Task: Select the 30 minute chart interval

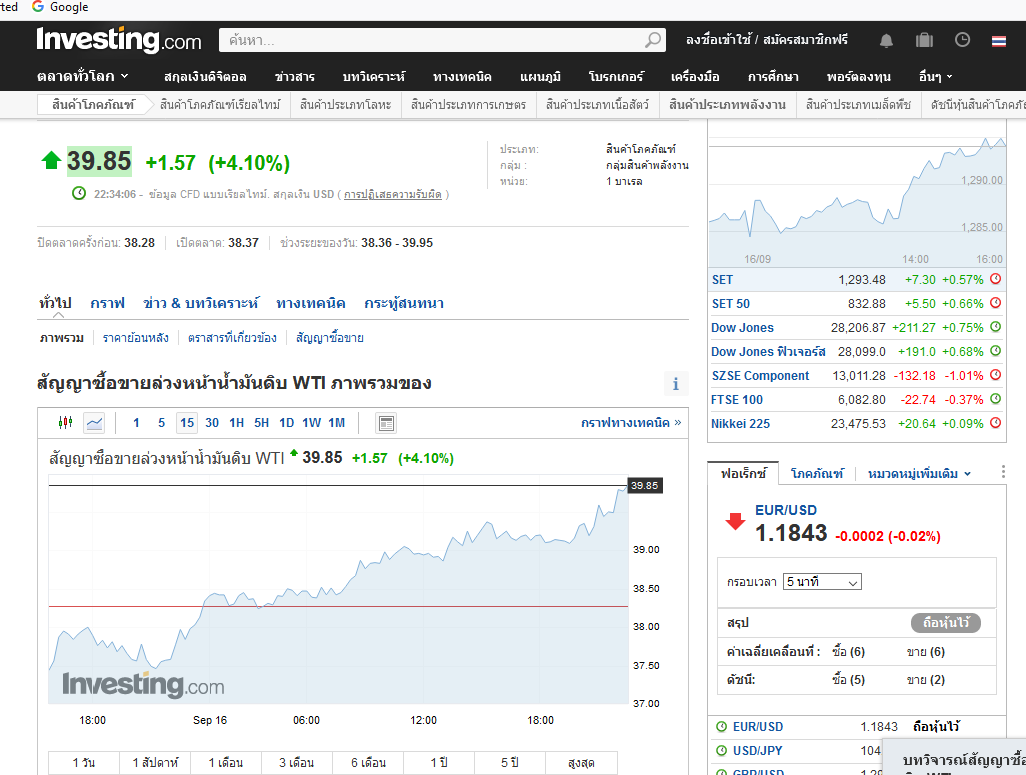Action: (x=212, y=423)
